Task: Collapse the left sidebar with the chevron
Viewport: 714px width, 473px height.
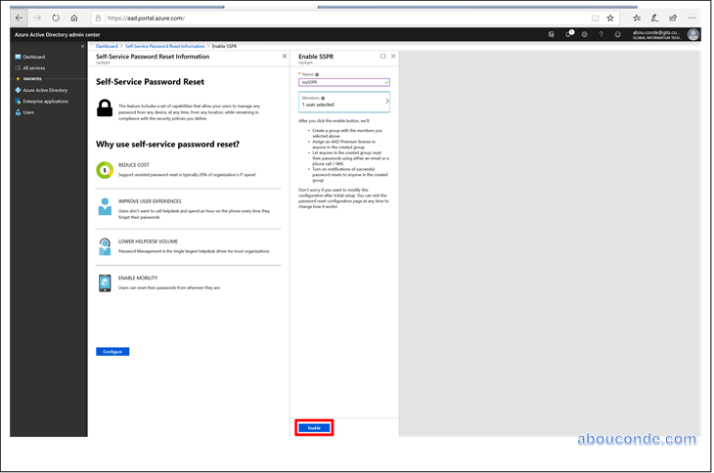Action: [x=82, y=47]
